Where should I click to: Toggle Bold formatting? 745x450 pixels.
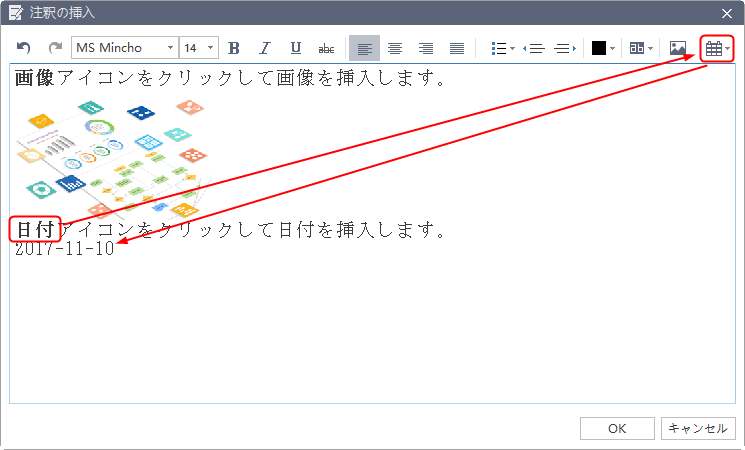click(x=234, y=48)
